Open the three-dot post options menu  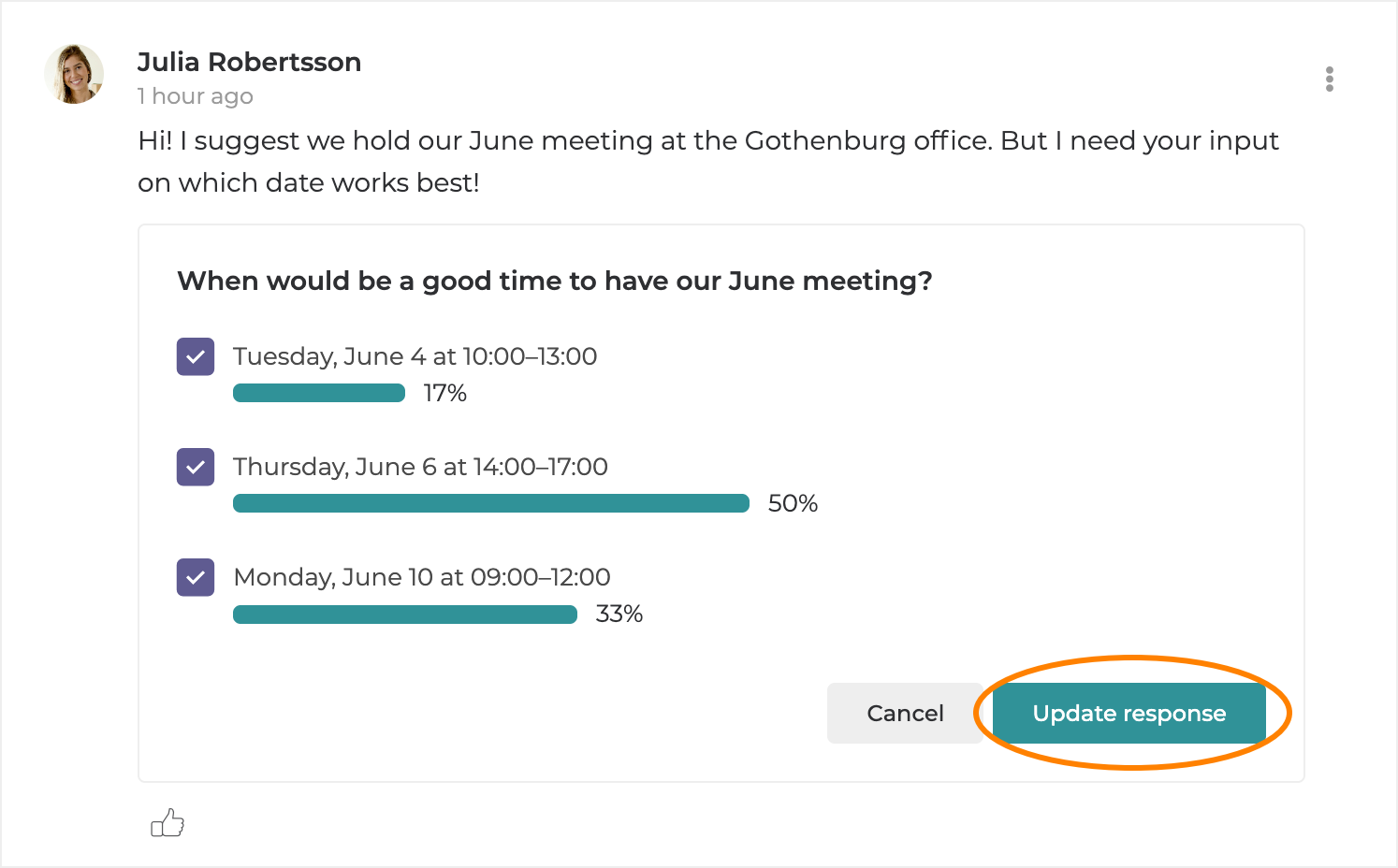tap(1329, 80)
